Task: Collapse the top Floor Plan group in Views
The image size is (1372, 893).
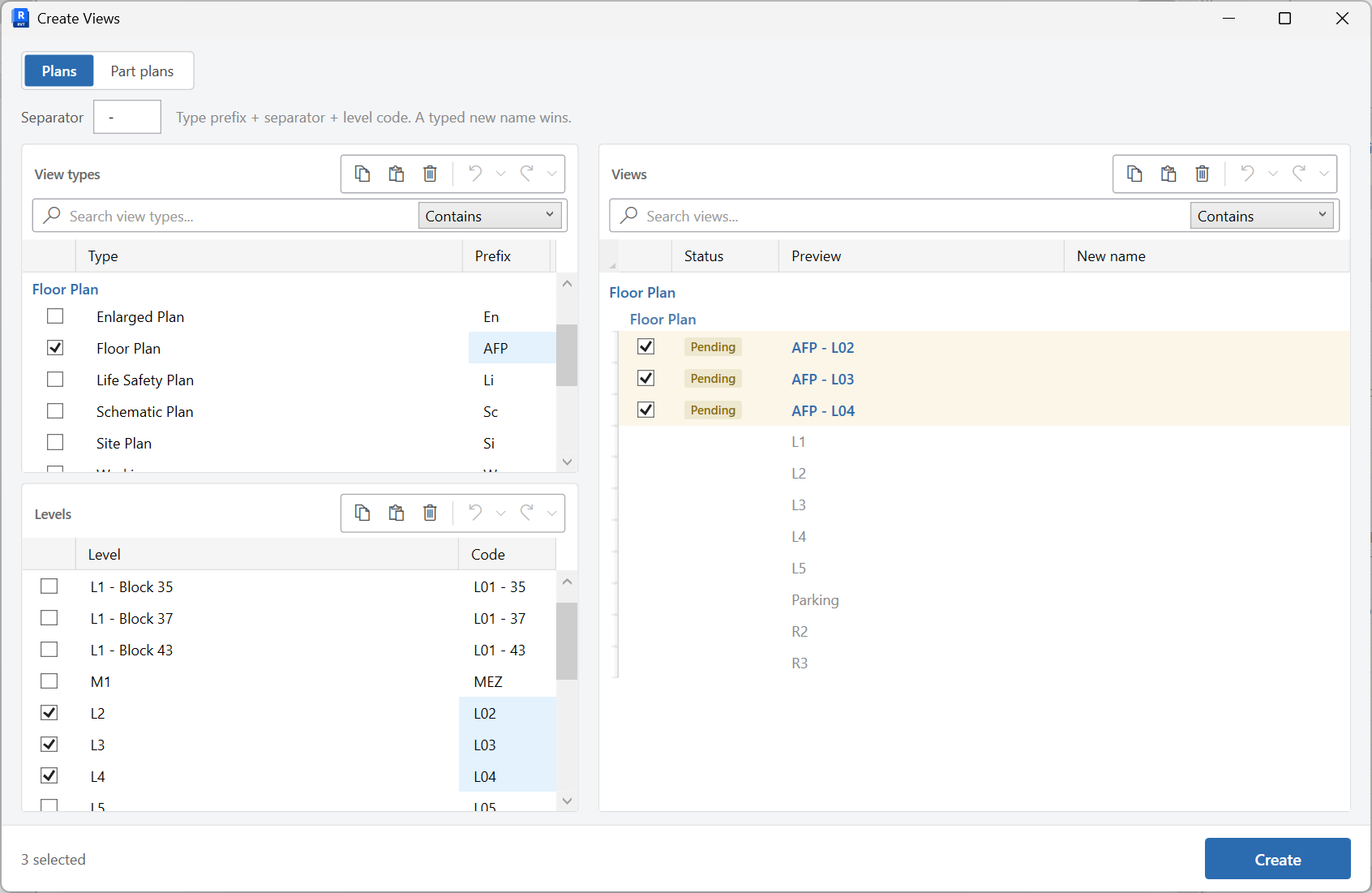Action: (x=642, y=293)
